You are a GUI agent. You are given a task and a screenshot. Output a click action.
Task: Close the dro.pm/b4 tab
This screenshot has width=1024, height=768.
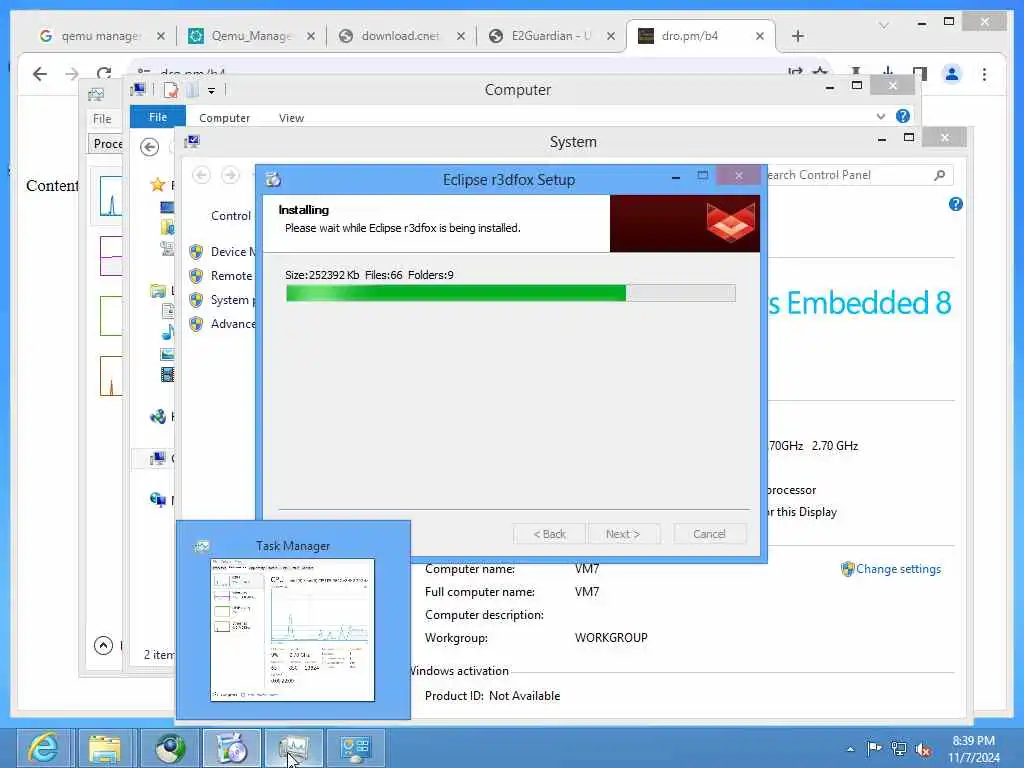click(x=760, y=36)
